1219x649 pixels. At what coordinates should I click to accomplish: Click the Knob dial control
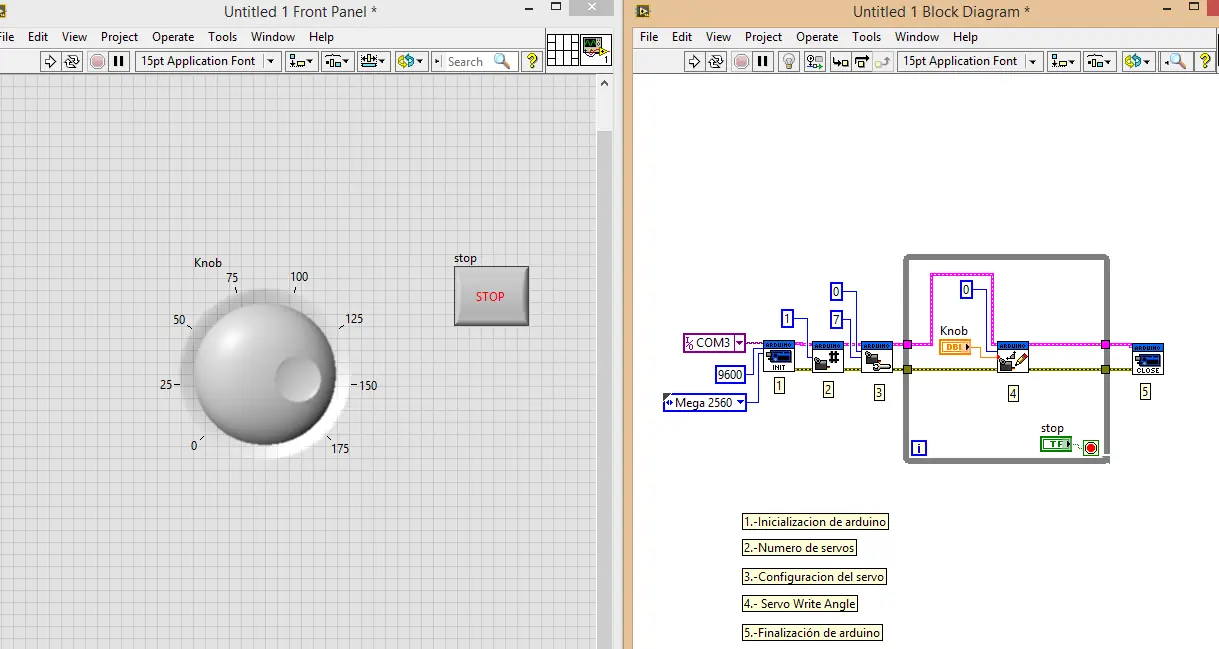(264, 370)
